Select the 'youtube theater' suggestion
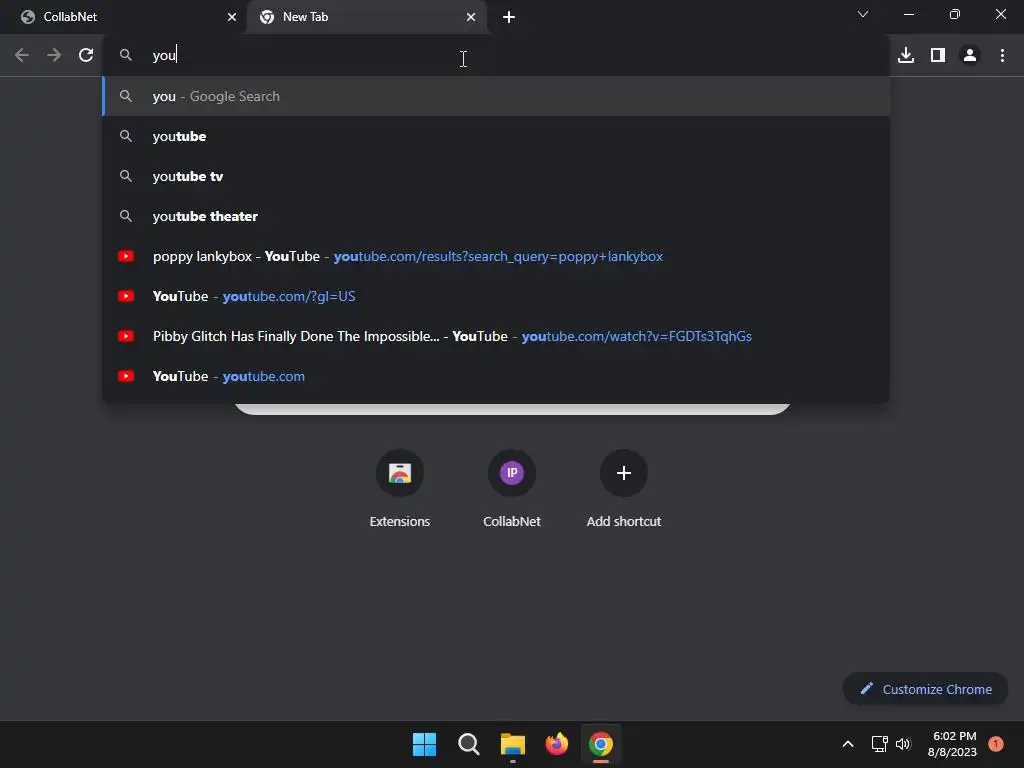 pyautogui.click(x=496, y=216)
